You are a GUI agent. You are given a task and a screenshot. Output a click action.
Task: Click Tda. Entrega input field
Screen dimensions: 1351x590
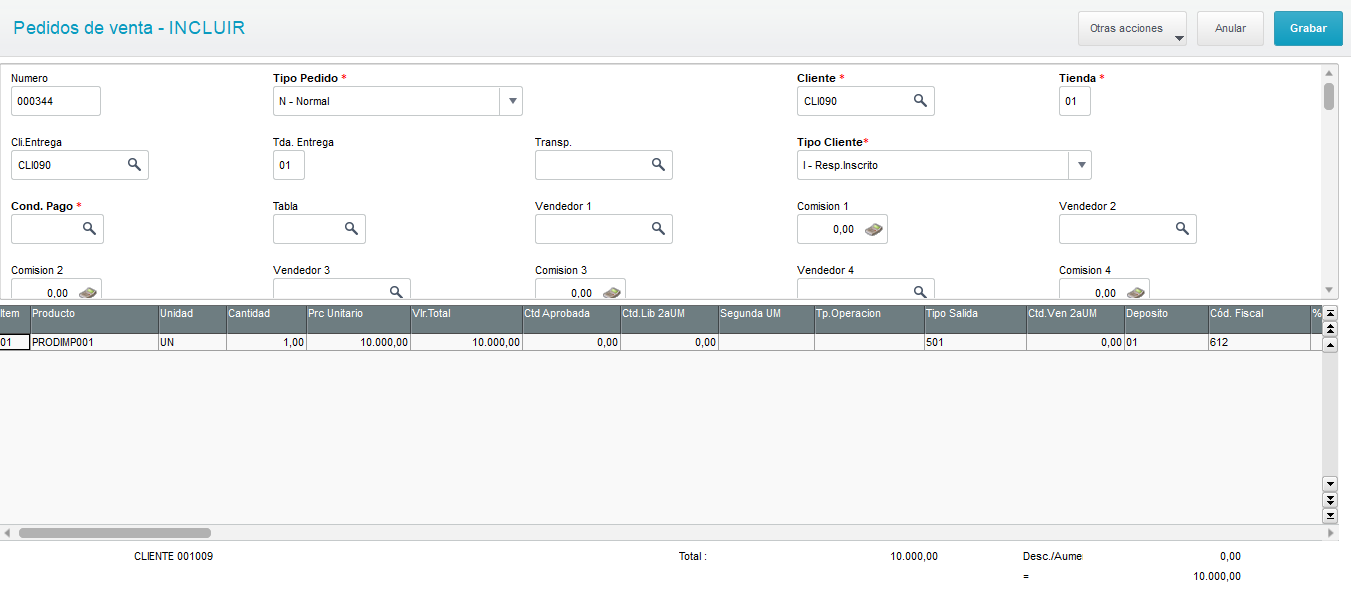[289, 165]
